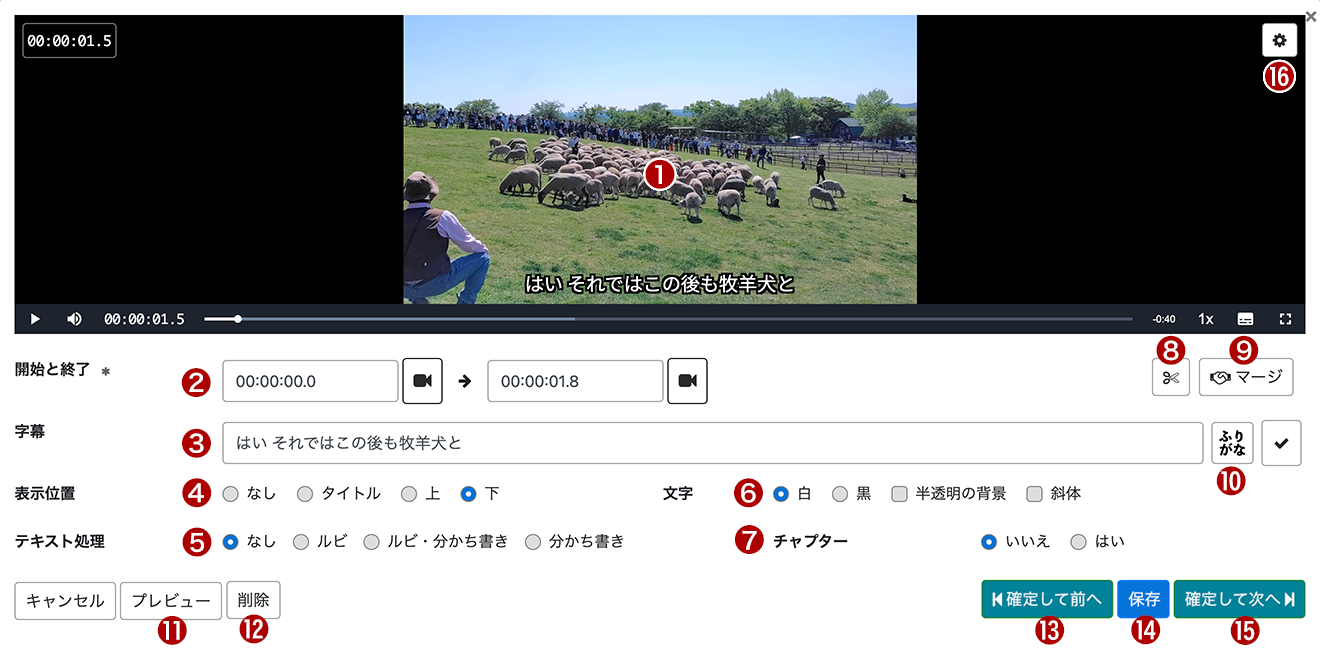
Task: Enable the 半透明の背景 checkbox
Action: tap(898, 493)
